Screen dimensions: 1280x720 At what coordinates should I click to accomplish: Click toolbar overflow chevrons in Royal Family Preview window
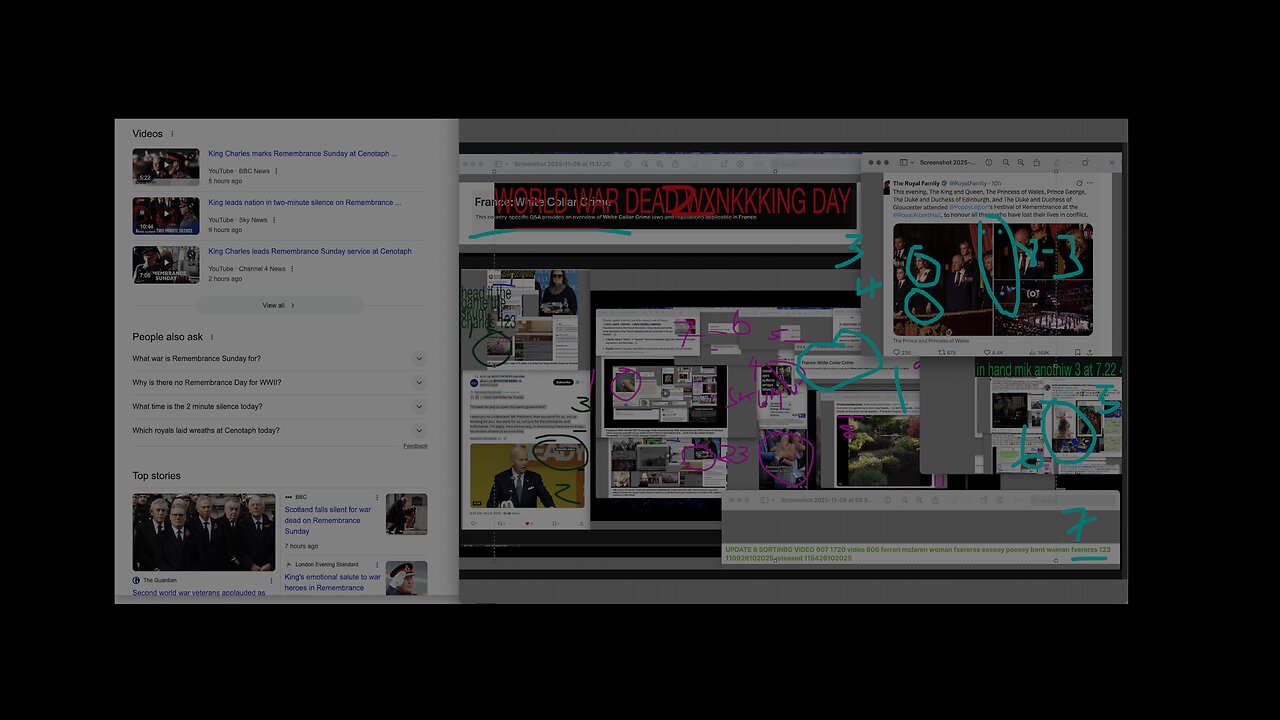1111,163
